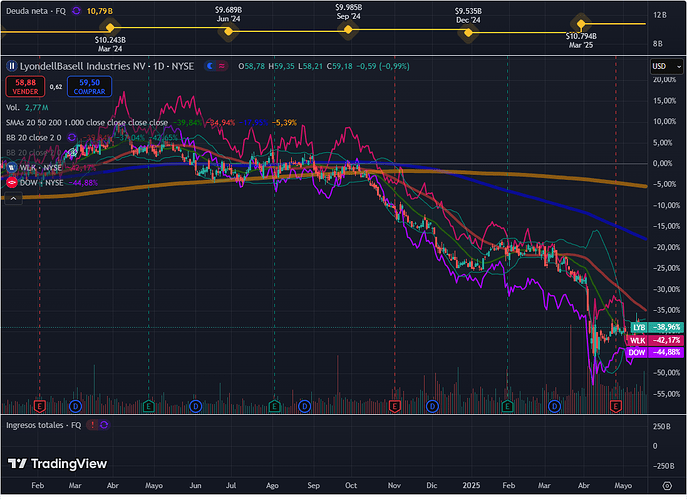
Task: Click the 58,88 VENDER sell button
Action: coord(25,86)
